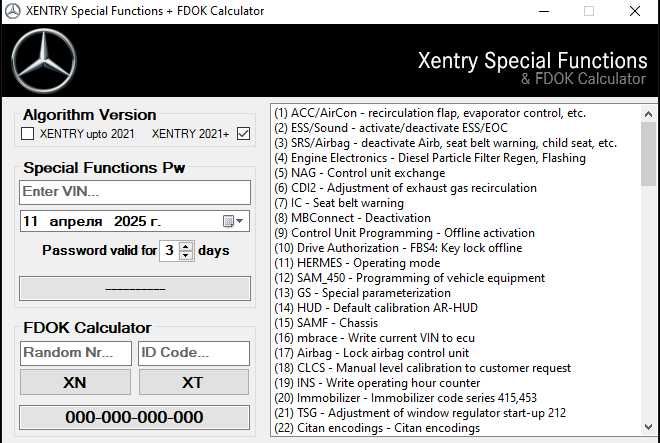Decrease password valid days with down arrow
The width and height of the screenshot is (660, 443).
pyautogui.click(x=186, y=255)
